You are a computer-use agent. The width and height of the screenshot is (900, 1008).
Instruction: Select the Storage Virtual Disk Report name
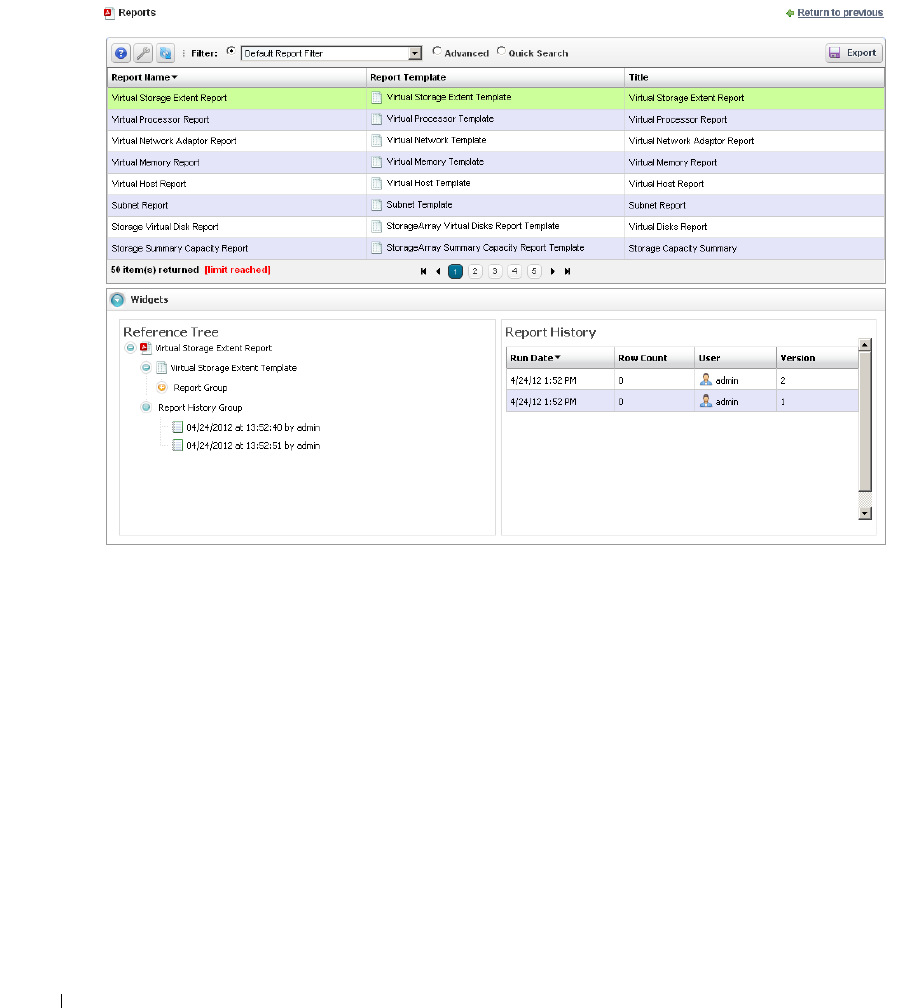point(165,227)
